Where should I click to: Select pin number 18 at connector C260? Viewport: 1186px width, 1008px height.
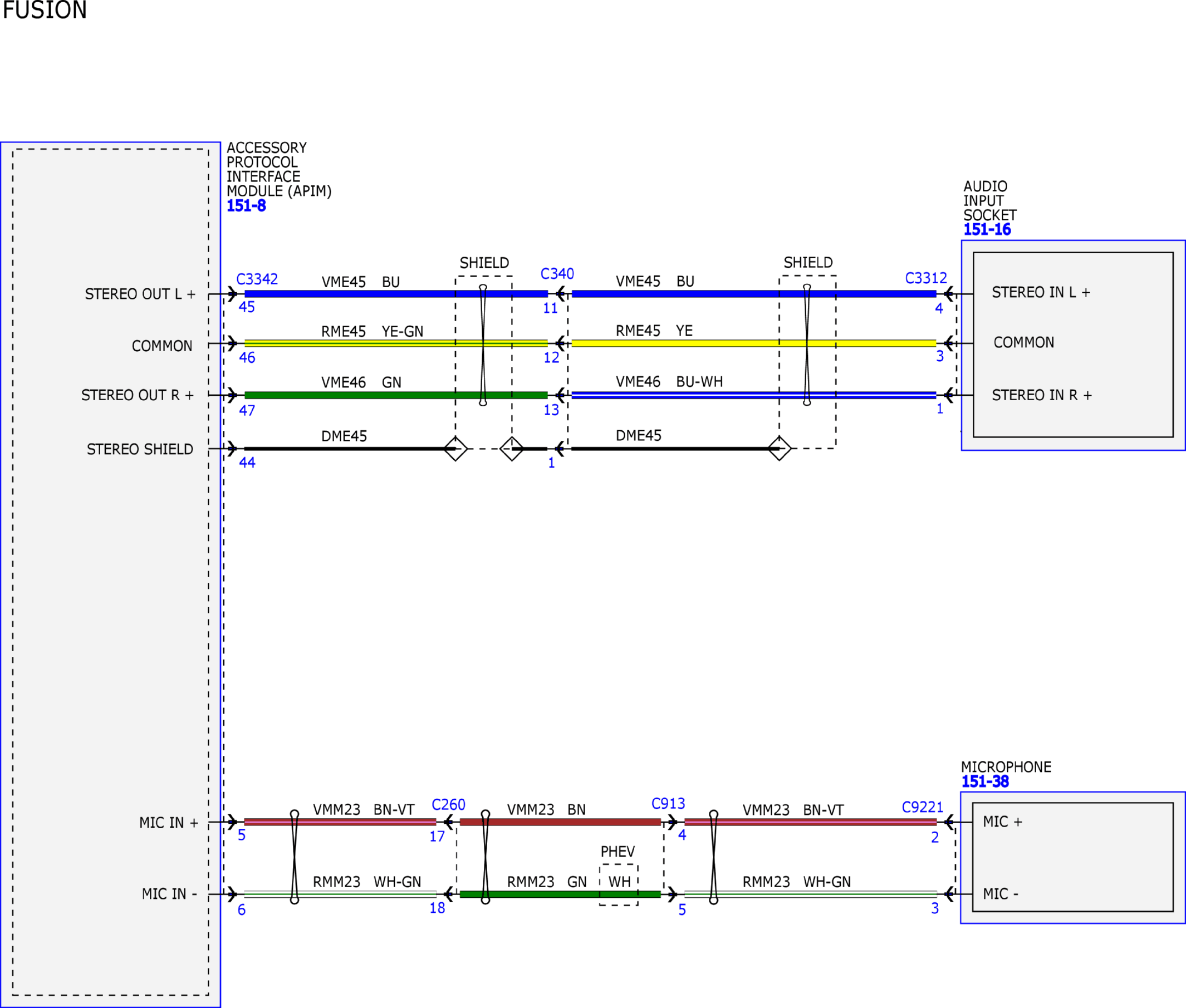coord(437,908)
